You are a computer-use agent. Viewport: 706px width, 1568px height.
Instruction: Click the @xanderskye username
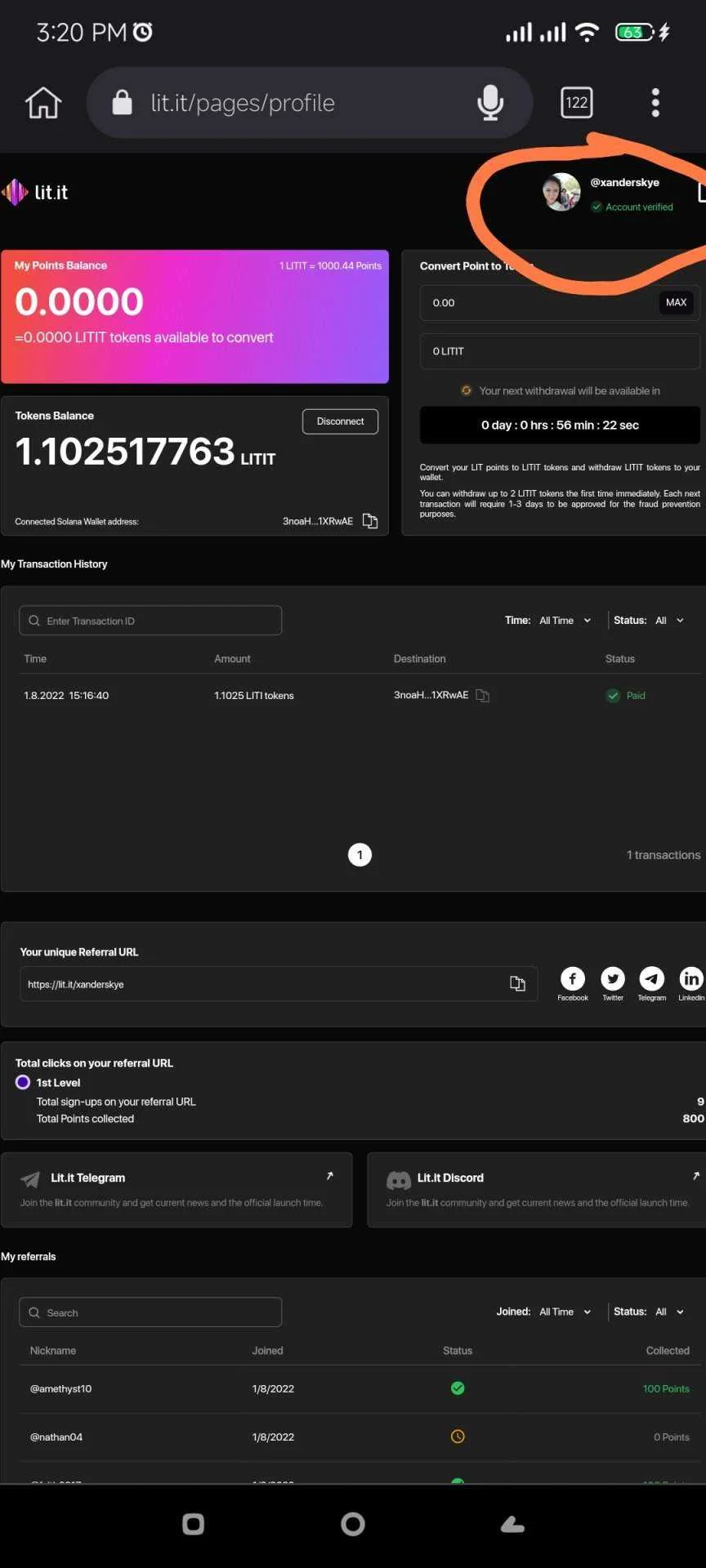pyautogui.click(x=625, y=183)
